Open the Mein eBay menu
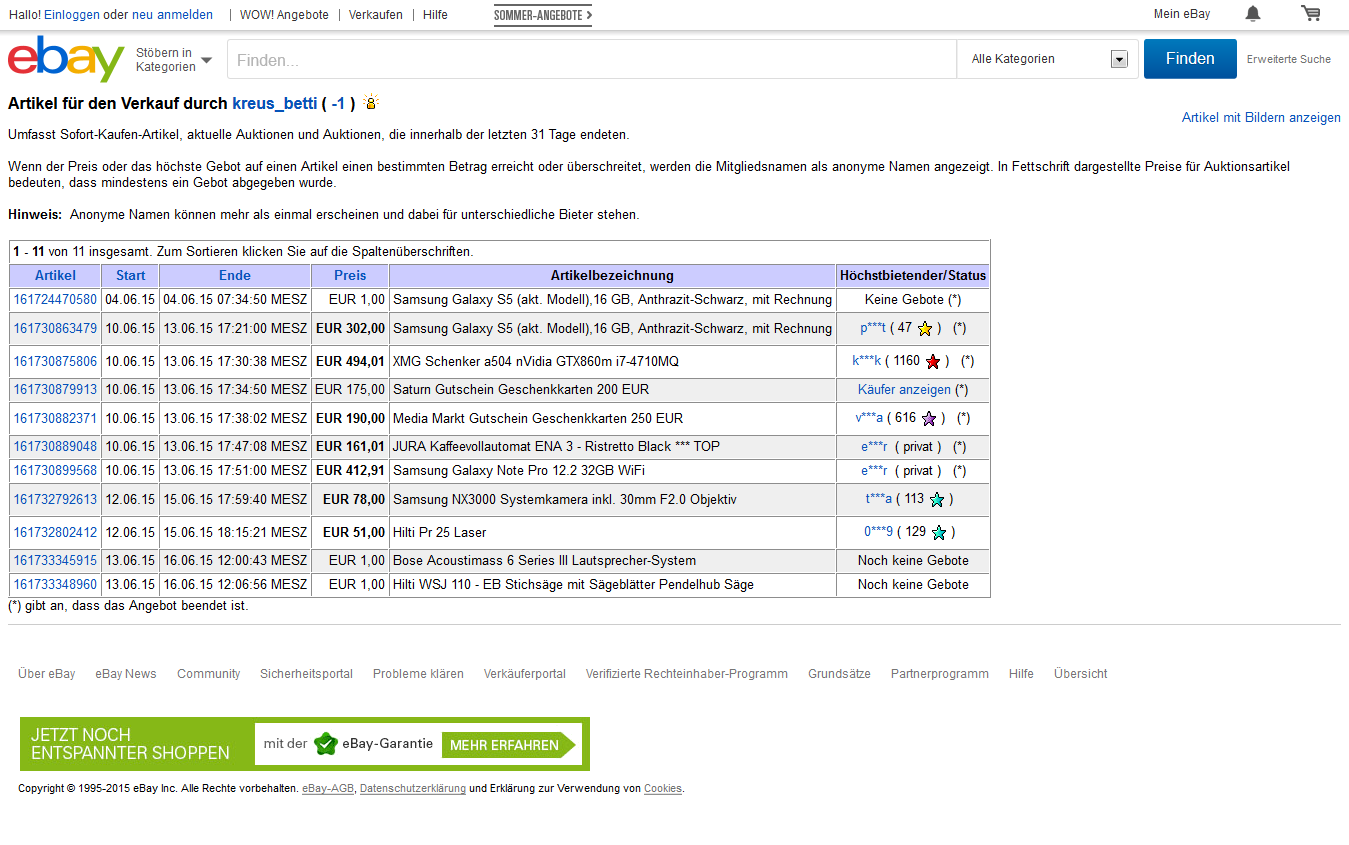 click(1182, 14)
